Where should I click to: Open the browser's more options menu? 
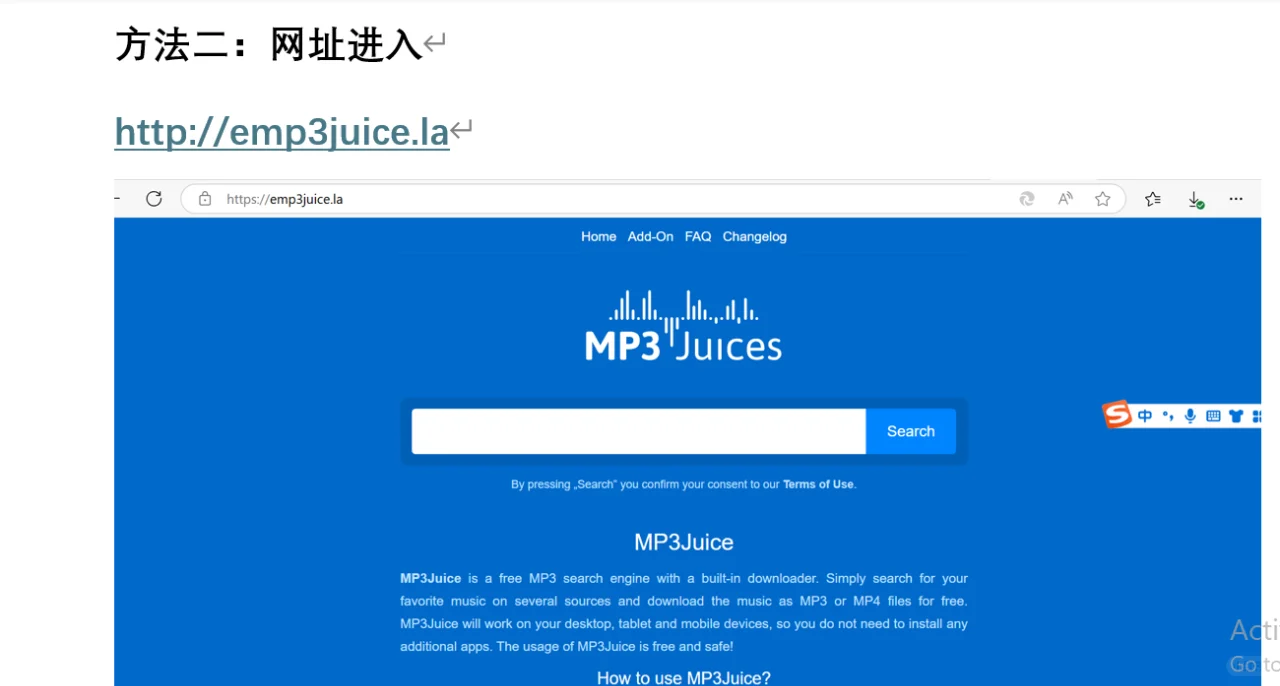click(1236, 198)
